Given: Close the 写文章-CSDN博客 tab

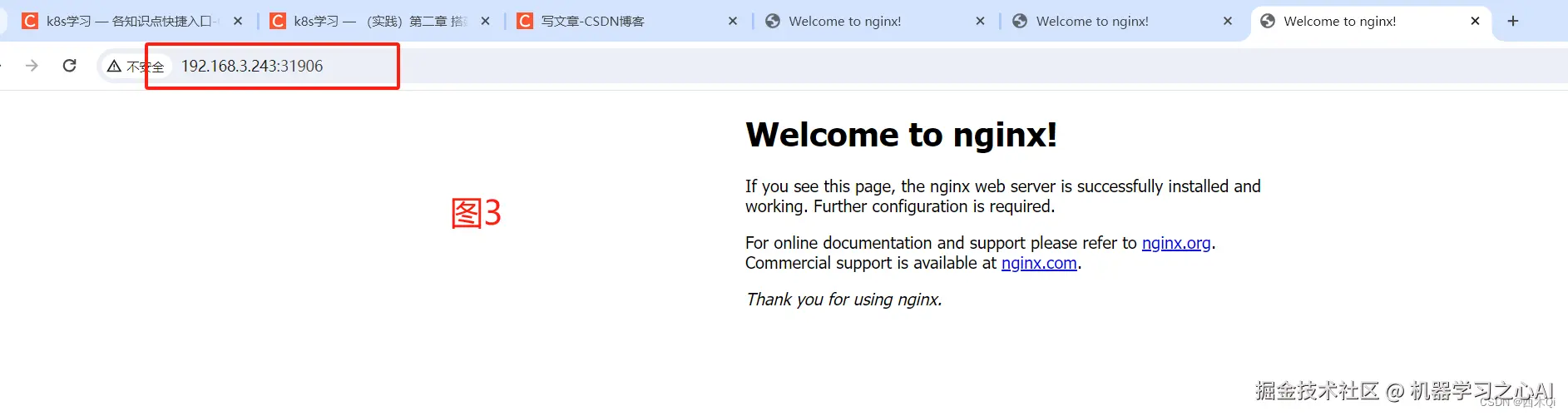Looking at the screenshot, I should (733, 21).
